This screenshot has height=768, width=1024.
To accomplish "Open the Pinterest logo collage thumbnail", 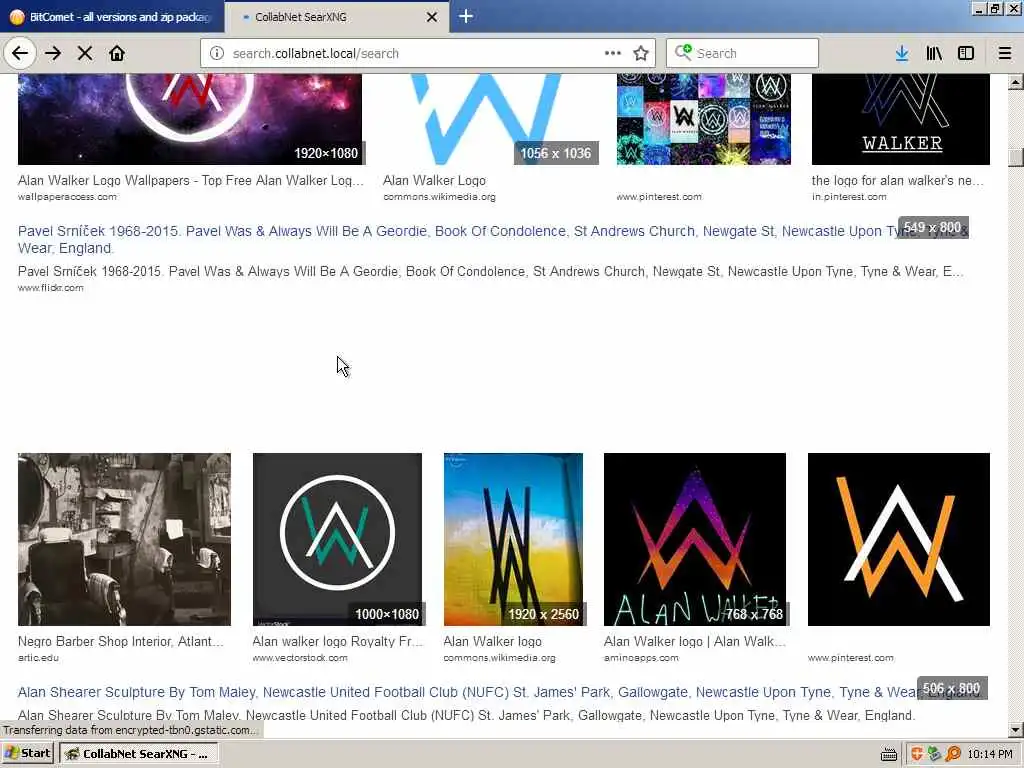I will (703, 119).
